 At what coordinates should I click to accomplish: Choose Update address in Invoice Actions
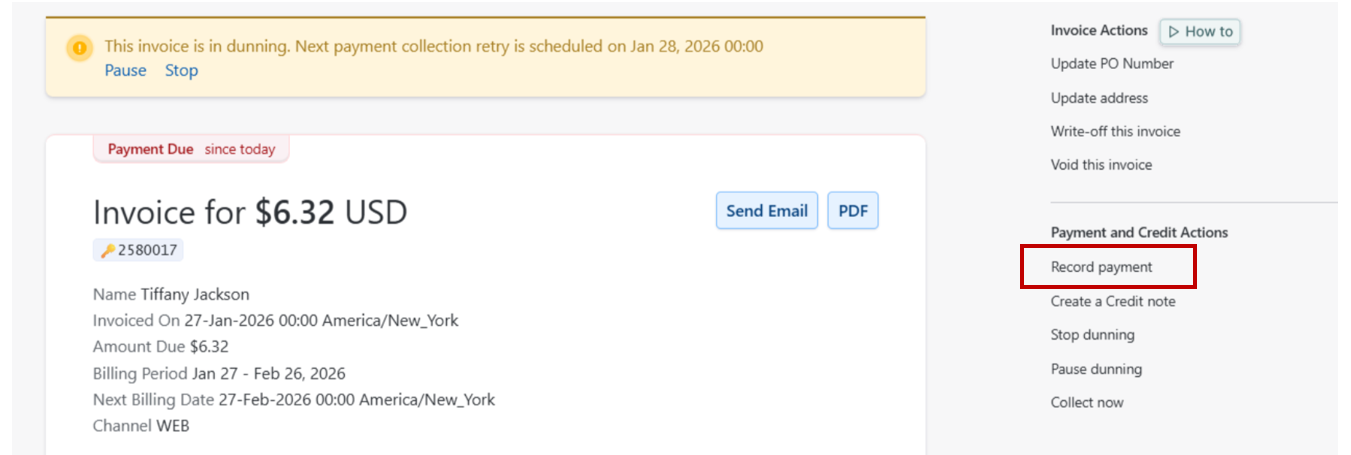tap(1099, 98)
